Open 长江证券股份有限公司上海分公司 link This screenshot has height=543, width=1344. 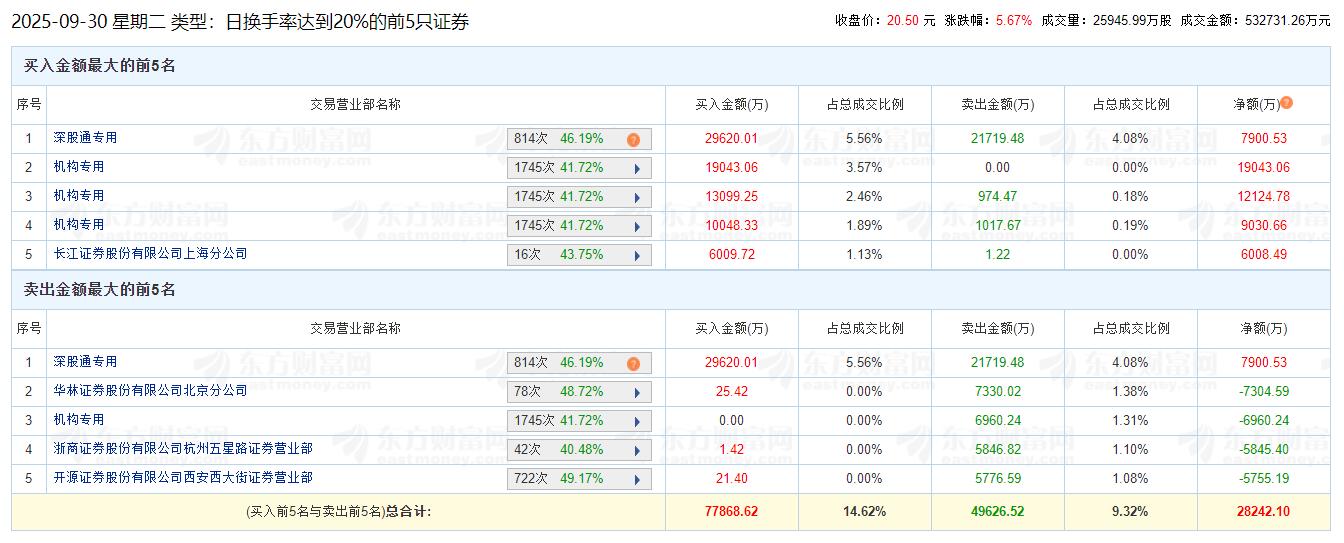pyautogui.click(x=150, y=254)
